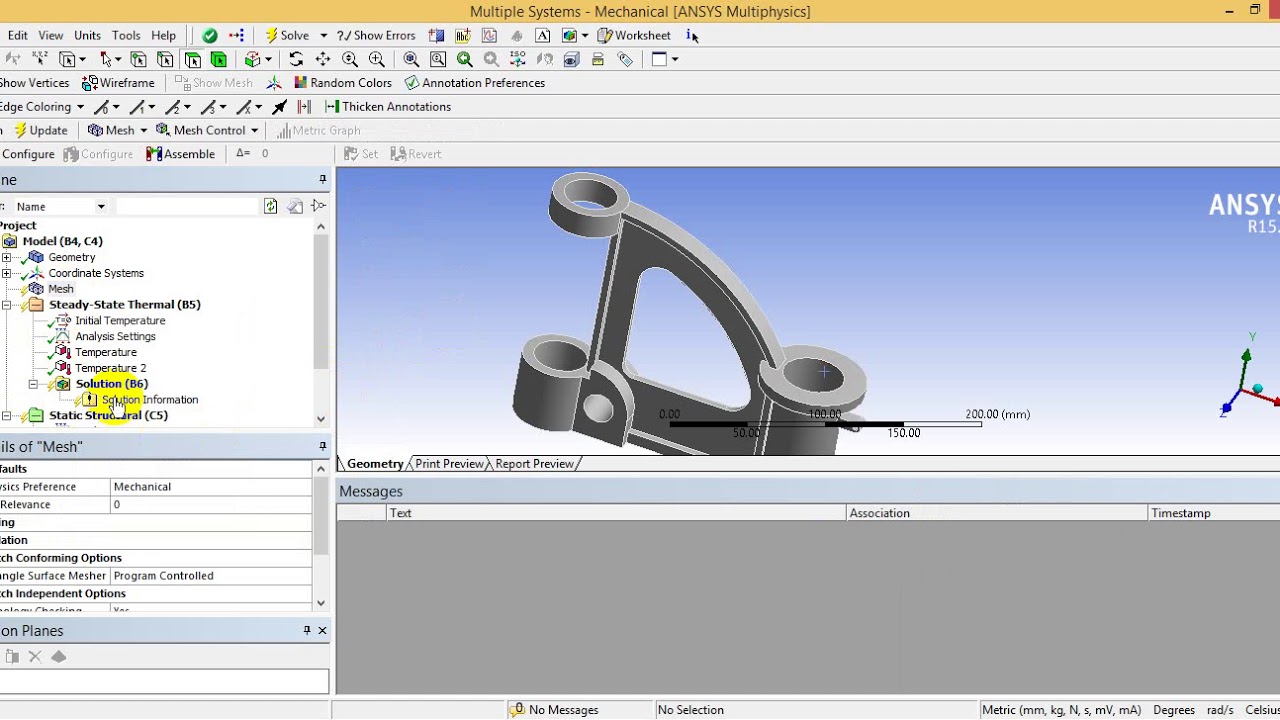Toggle Wireframe display mode
The width and height of the screenshot is (1280, 720).
click(x=118, y=83)
